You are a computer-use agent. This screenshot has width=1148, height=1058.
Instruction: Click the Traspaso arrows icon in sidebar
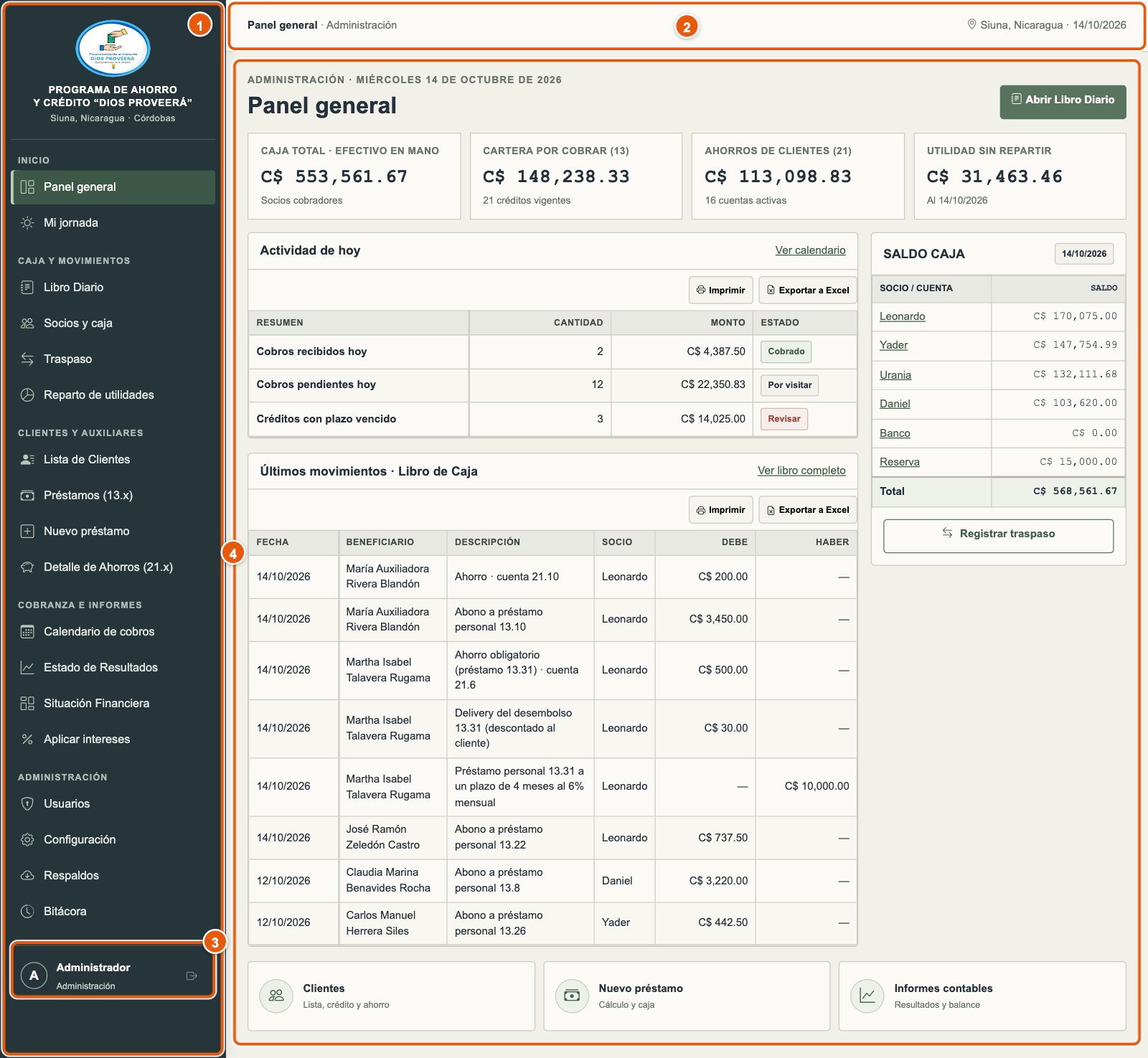tap(27, 359)
